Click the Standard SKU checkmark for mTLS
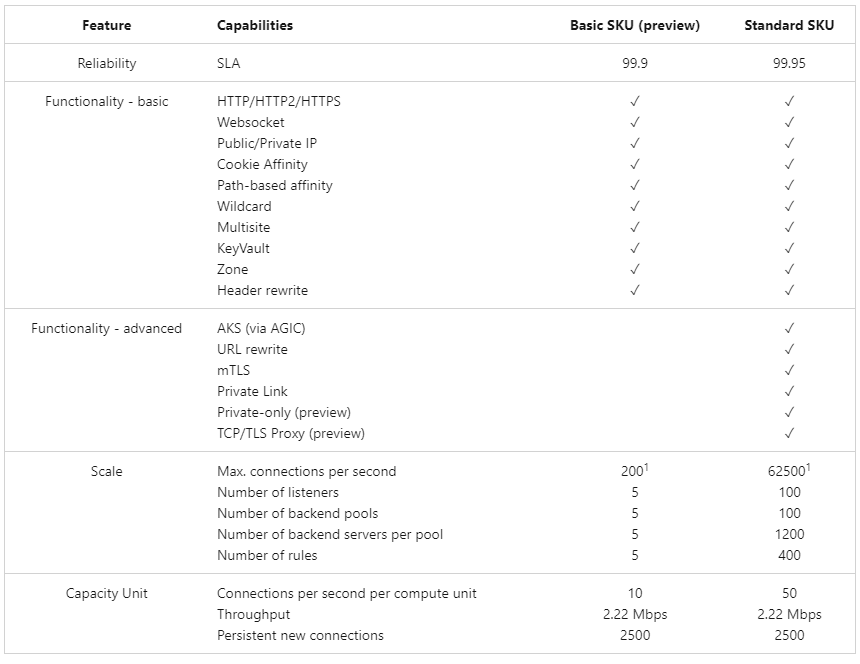 789,370
